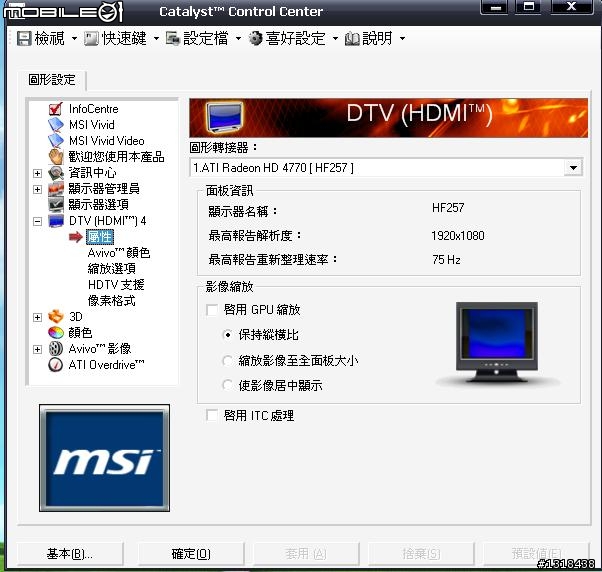Select the 保持縱橫比 radio button
This screenshot has width=602, height=572.
click(228, 335)
